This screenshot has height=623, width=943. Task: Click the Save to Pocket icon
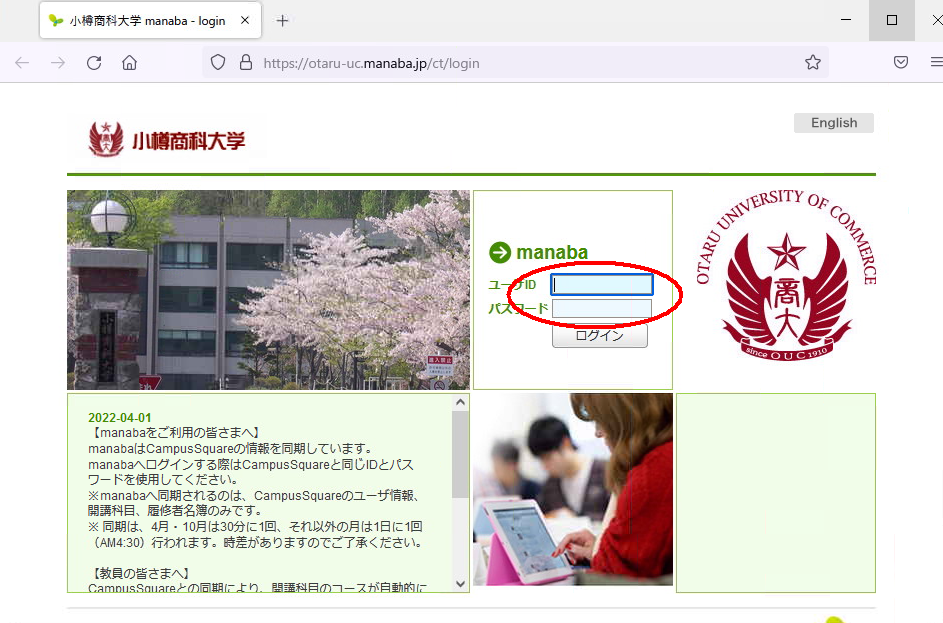(x=901, y=63)
